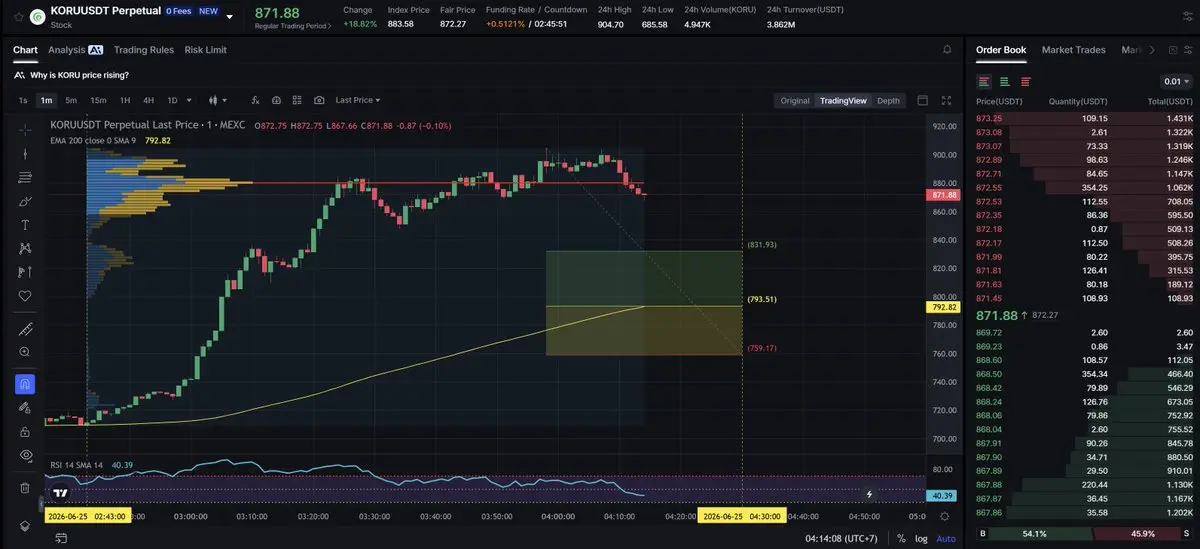Click "Why is KORU price rising?" link

pos(79,75)
